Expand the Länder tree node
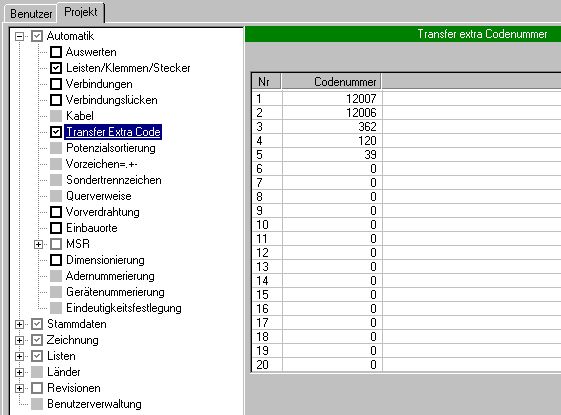The height and width of the screenshot is (415, 561). tap(19, 372)
